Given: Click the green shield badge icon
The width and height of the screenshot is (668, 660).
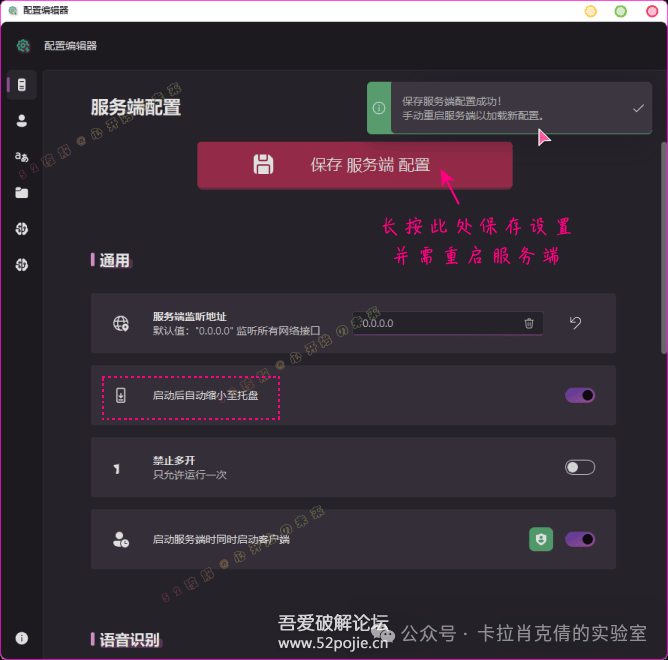Looking at the screenshot, I should 541,539.
